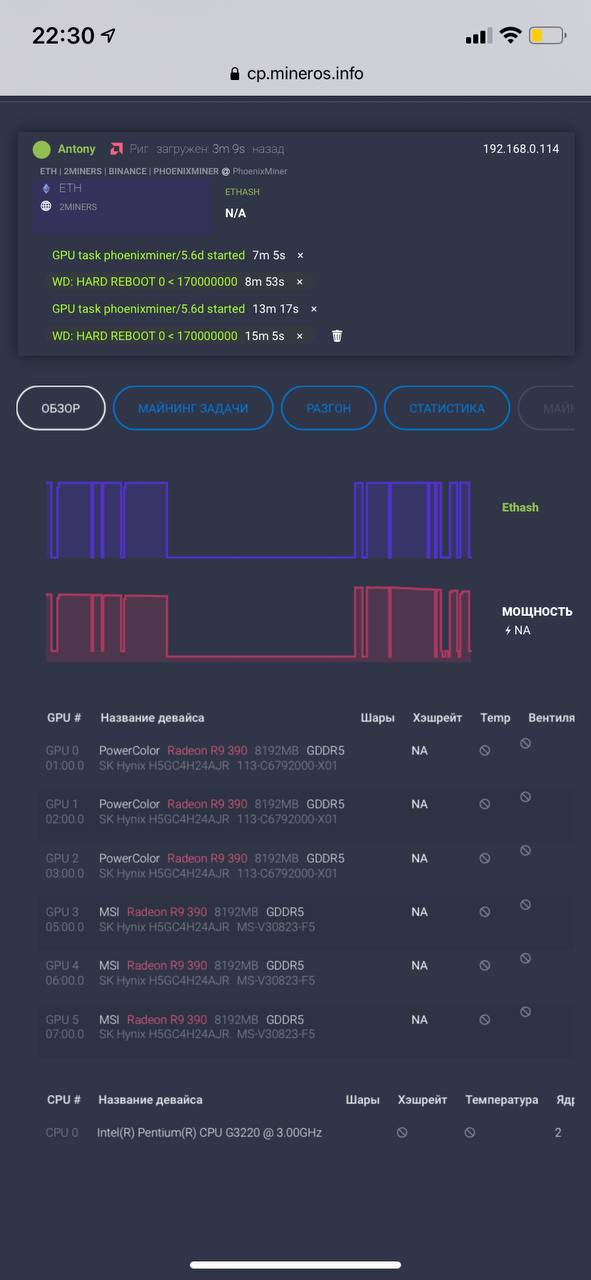
Task: Click the GPU # column header
Action: point(64,718)
